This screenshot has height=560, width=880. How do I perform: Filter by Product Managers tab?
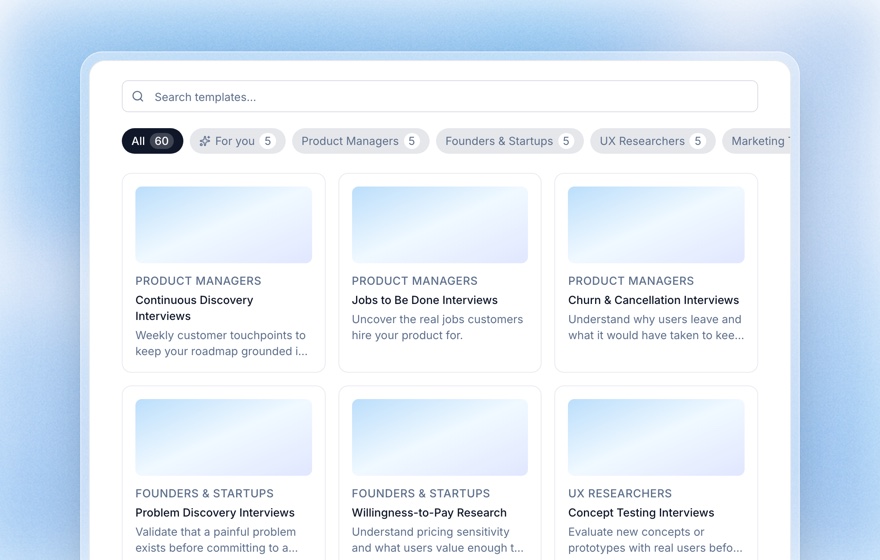360,141
